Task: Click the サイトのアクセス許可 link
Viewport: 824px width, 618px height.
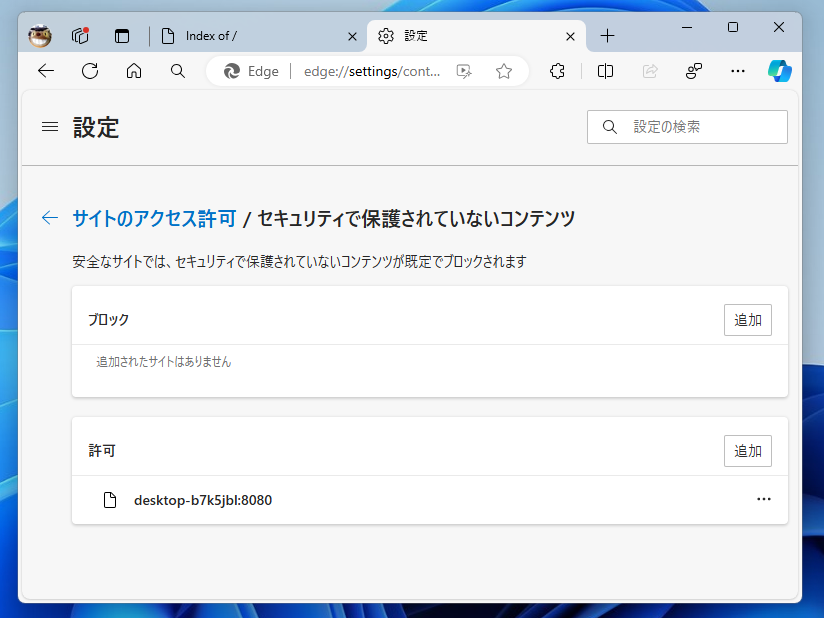Action: pos(153,217)
